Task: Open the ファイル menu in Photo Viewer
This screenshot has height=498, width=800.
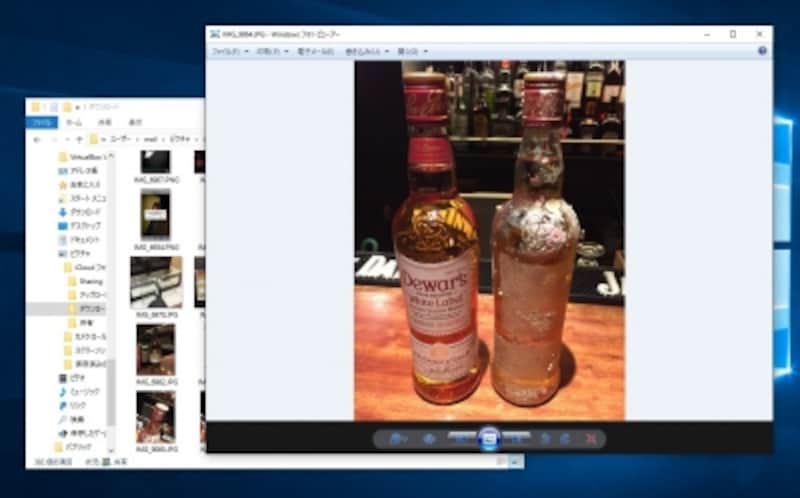Action: pos(230,52)
